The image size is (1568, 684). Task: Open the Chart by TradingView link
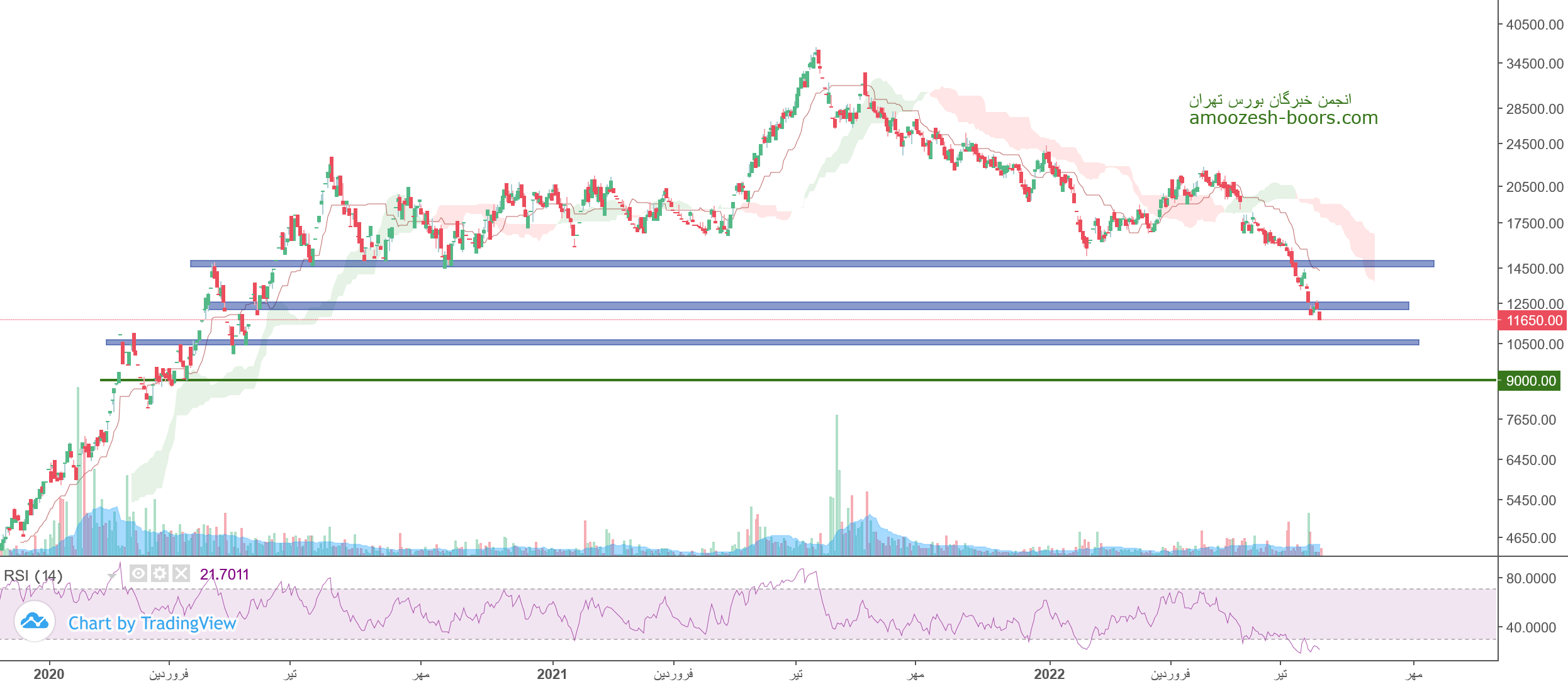[152, 623]
